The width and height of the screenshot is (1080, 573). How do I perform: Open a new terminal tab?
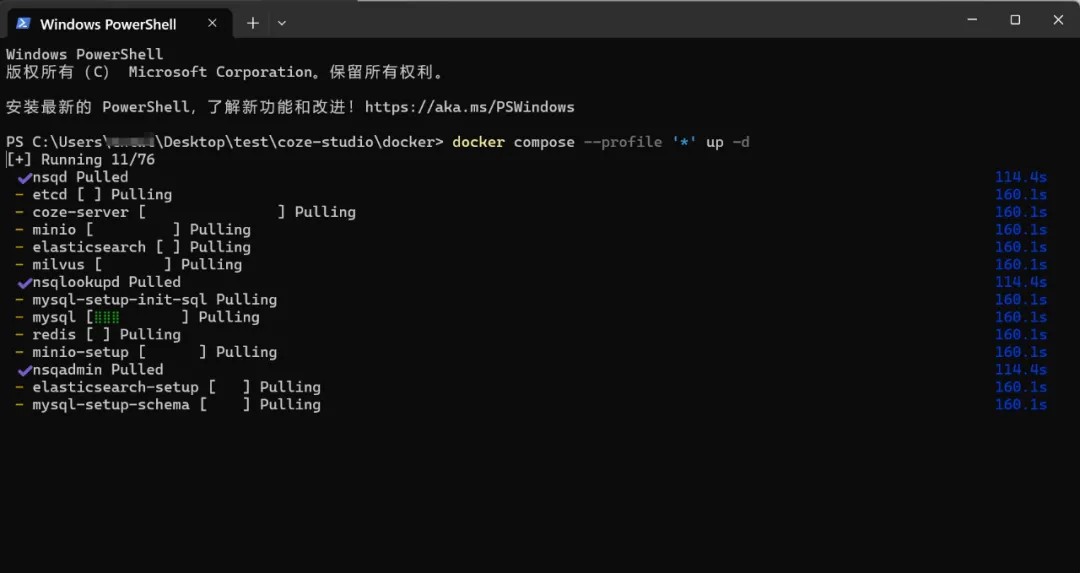(253, 23)
